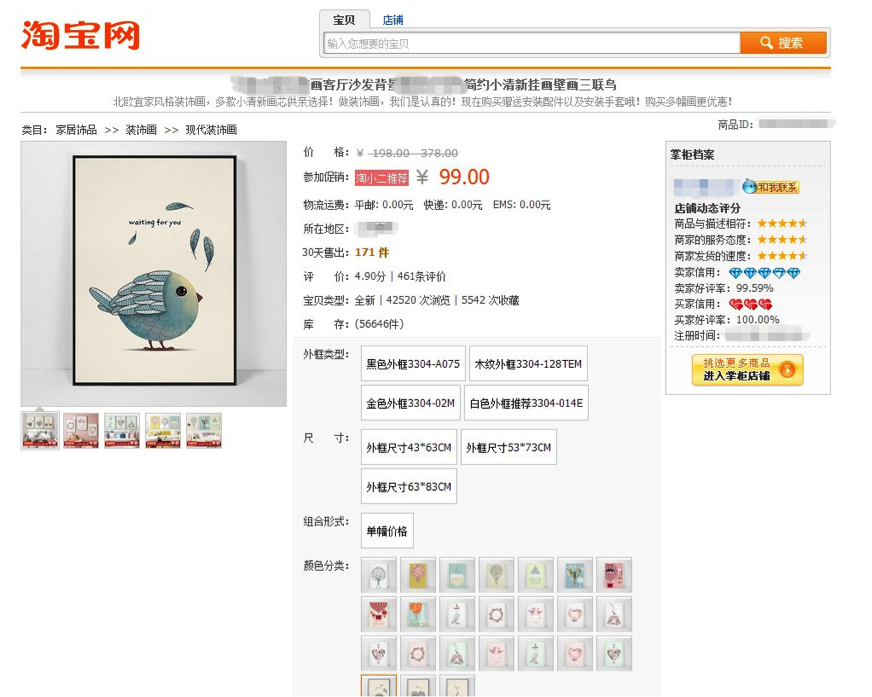872x697 pixels.
Task: Click the 和我联系 chat icon
Action: [x=770, y=187]
